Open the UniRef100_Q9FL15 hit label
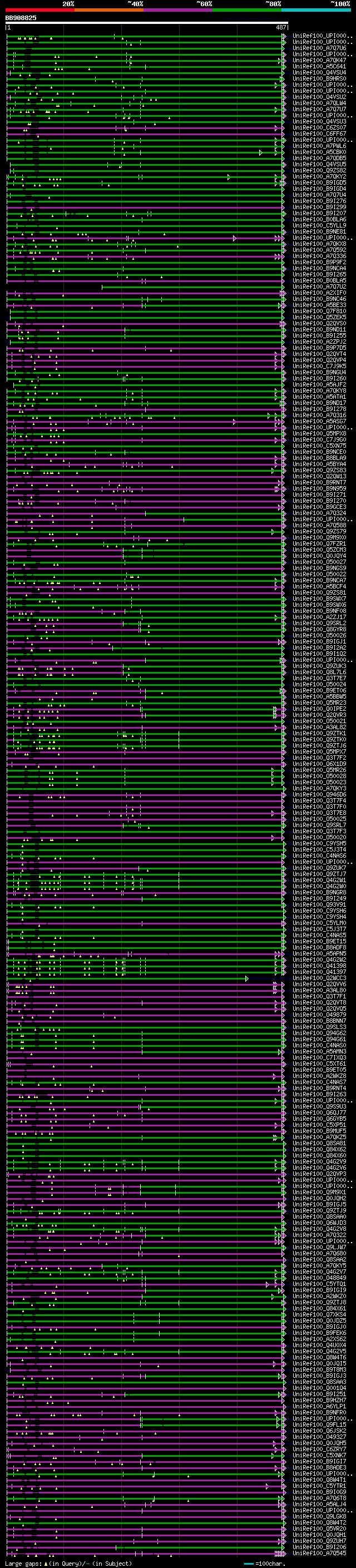This screenshot has height=1568, width=356. 319,1424
